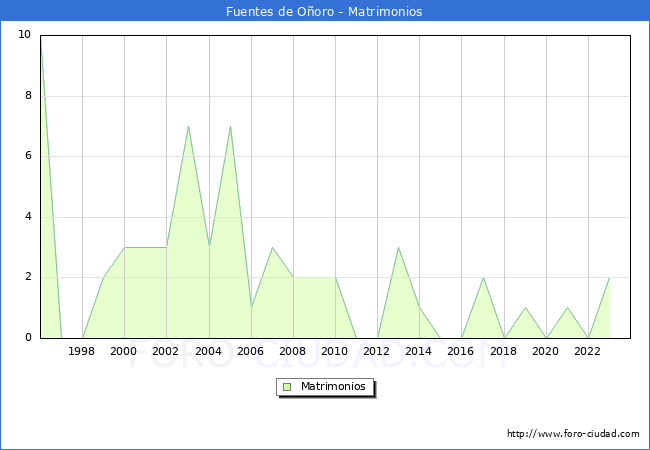Select the 2022 year label

pos(588,351)
